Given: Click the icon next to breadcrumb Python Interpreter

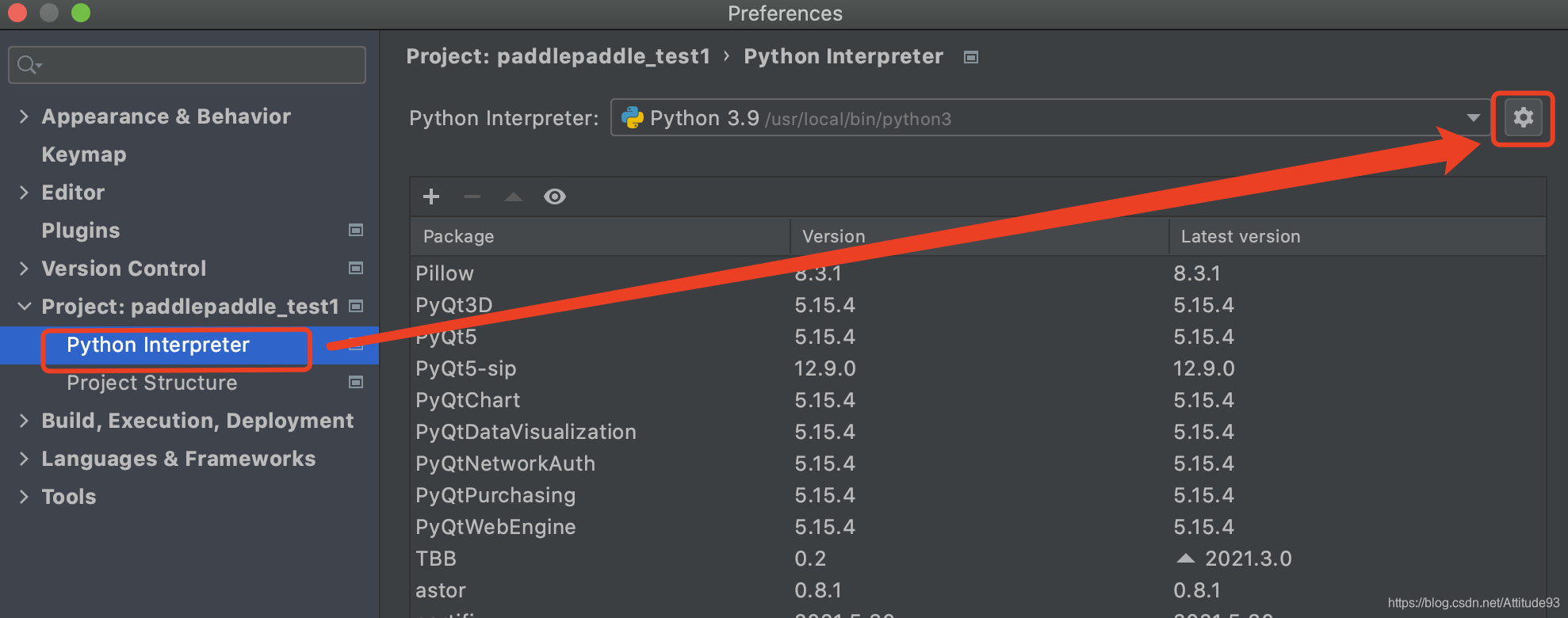Looking at the screenshot, I should click(x=970, y=57).
